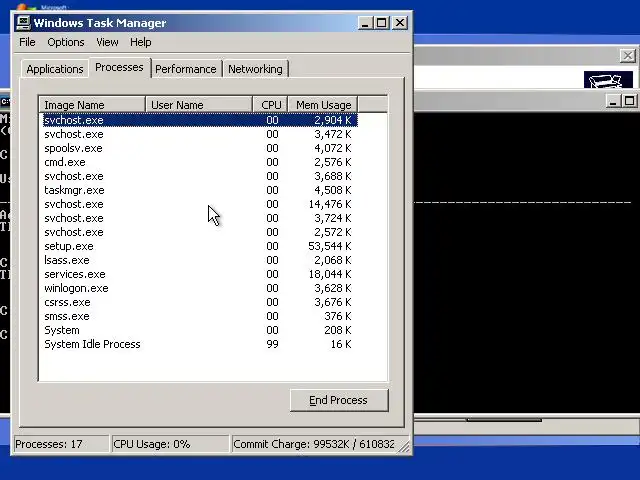Select the services.exe process
This screenshot has height=480, width=640.
[200, 274]
